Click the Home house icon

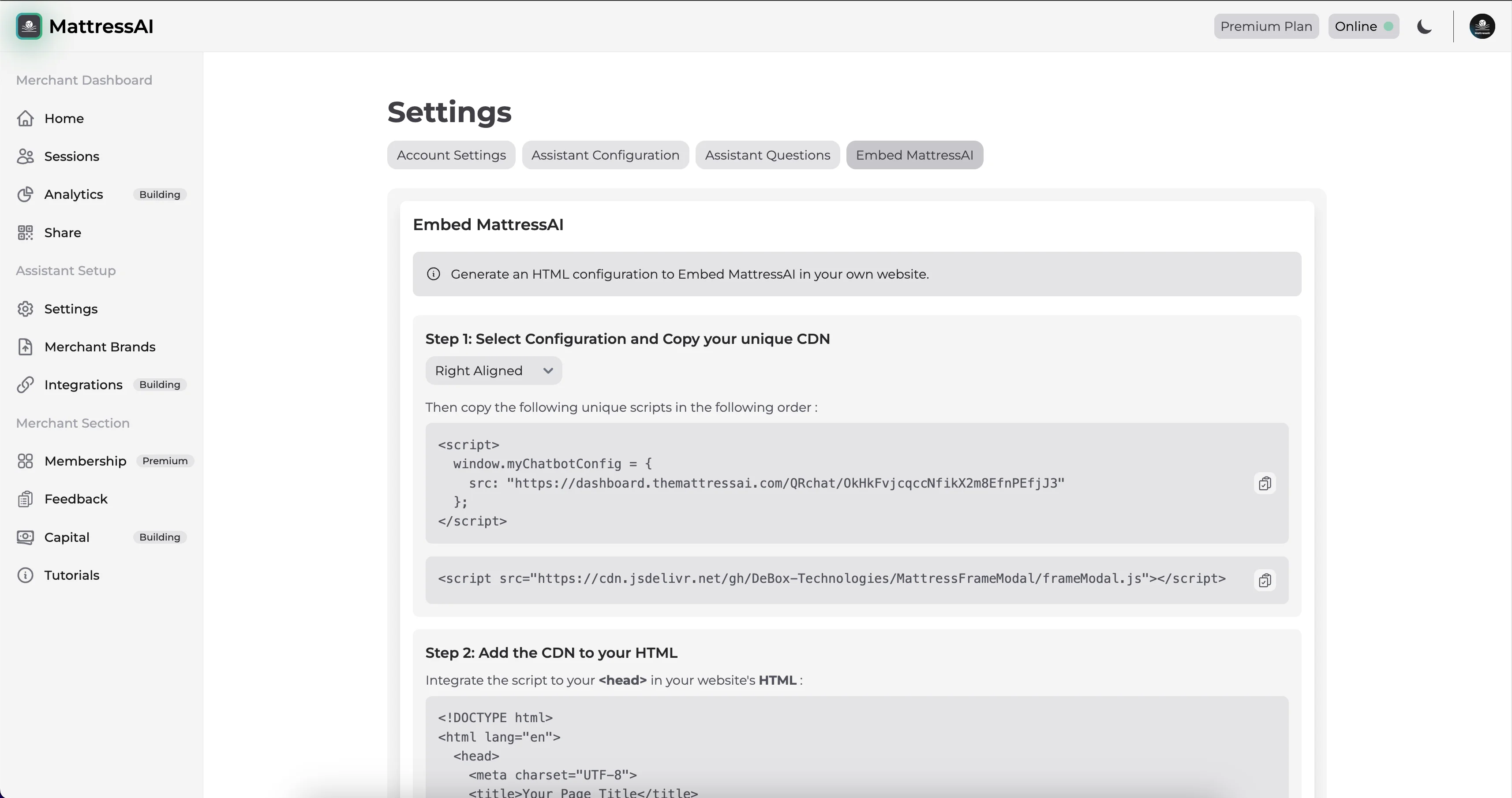pyautogui.click(x=25, y=119)
